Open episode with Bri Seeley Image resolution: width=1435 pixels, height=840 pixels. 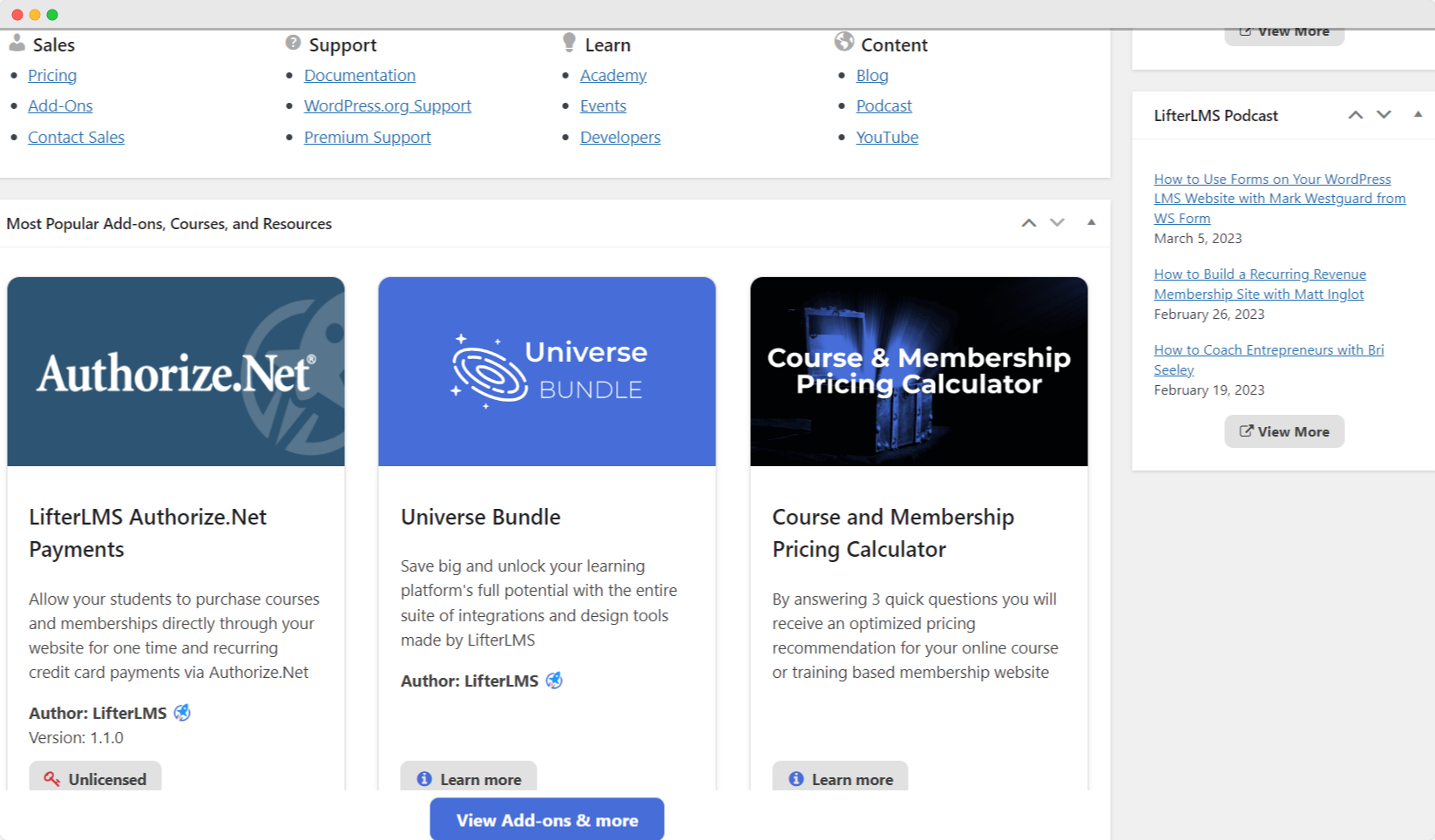pyautogui.click(x=1269, y=360)
